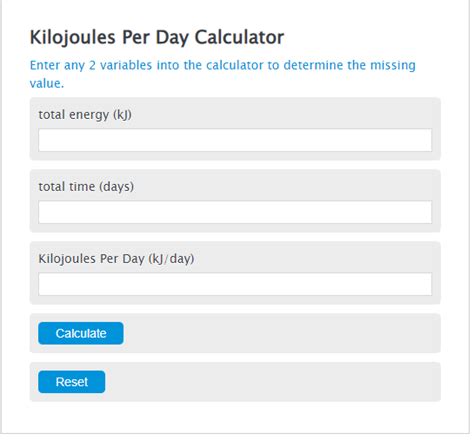Image resolution: width=474 pixels, height=440 pixels.
Task: Click the '(kJ)' unit in the energy label
Action: click(122, 115)
